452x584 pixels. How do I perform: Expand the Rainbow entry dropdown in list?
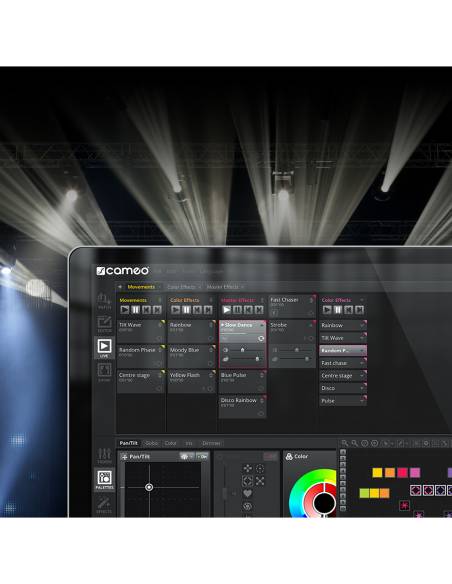pos(362,325)
